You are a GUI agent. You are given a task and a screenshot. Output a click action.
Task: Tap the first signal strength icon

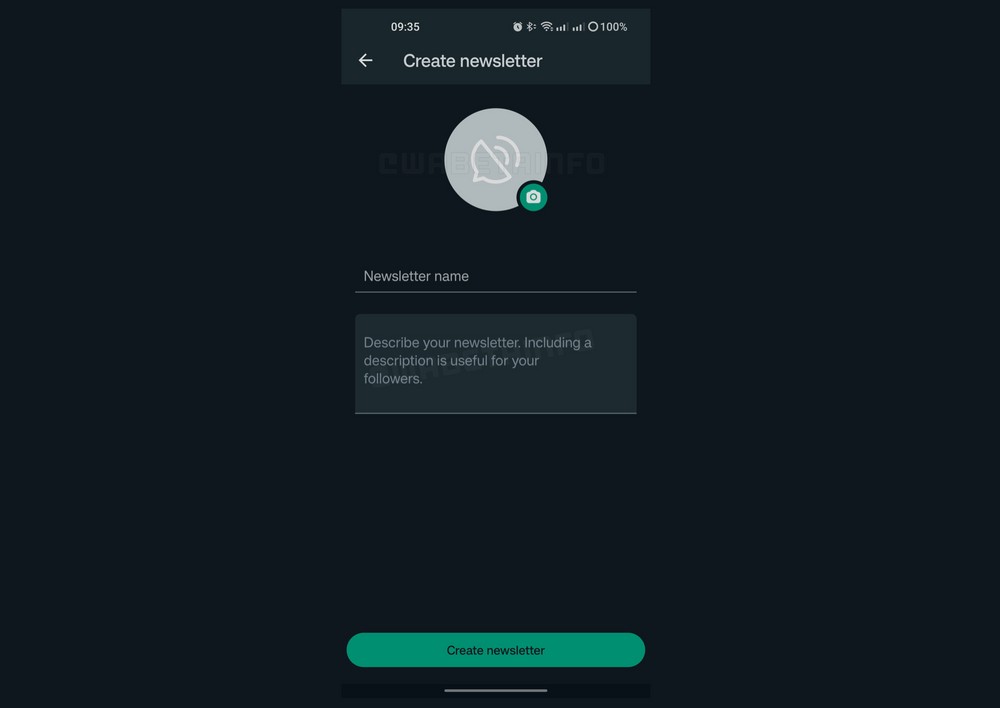point(562,27)
